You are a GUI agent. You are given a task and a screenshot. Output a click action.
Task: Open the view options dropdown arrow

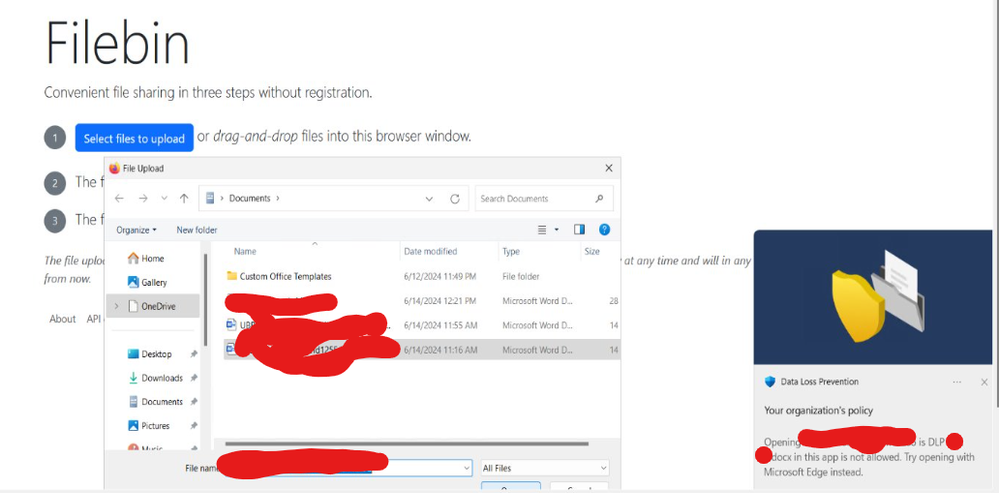[556, 230]
